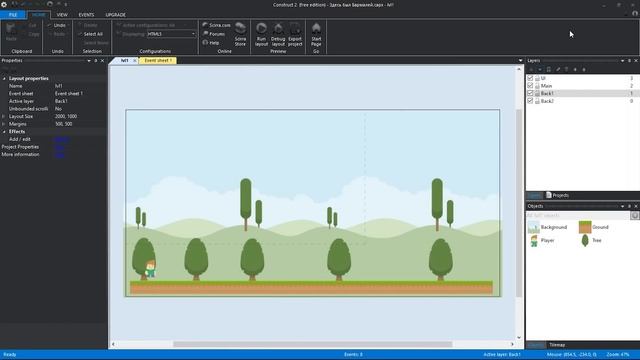Click the Objects search input field

click(578, 215)
